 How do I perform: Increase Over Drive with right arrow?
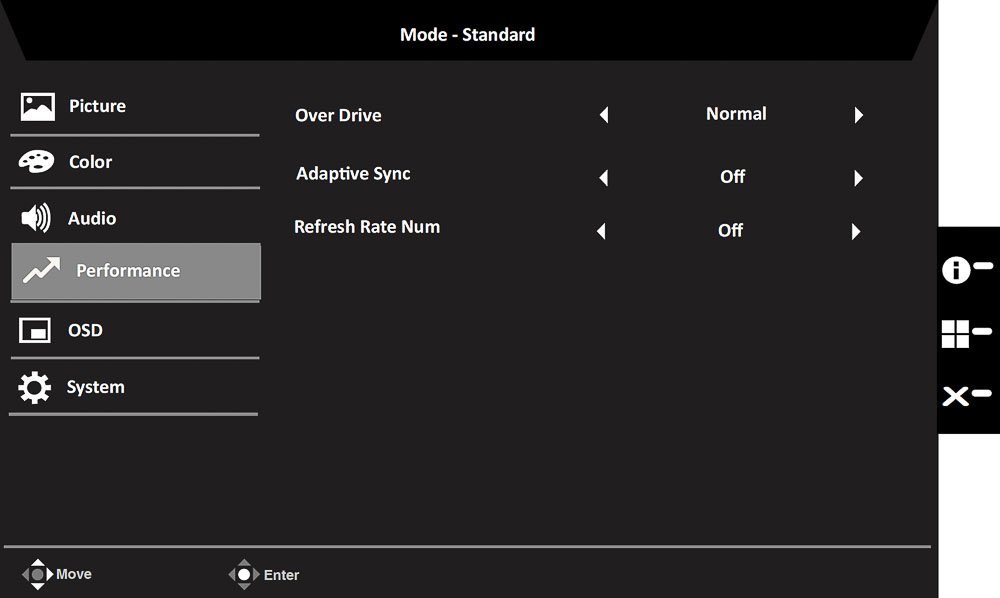pyautogui.click(x=859, y=115)
